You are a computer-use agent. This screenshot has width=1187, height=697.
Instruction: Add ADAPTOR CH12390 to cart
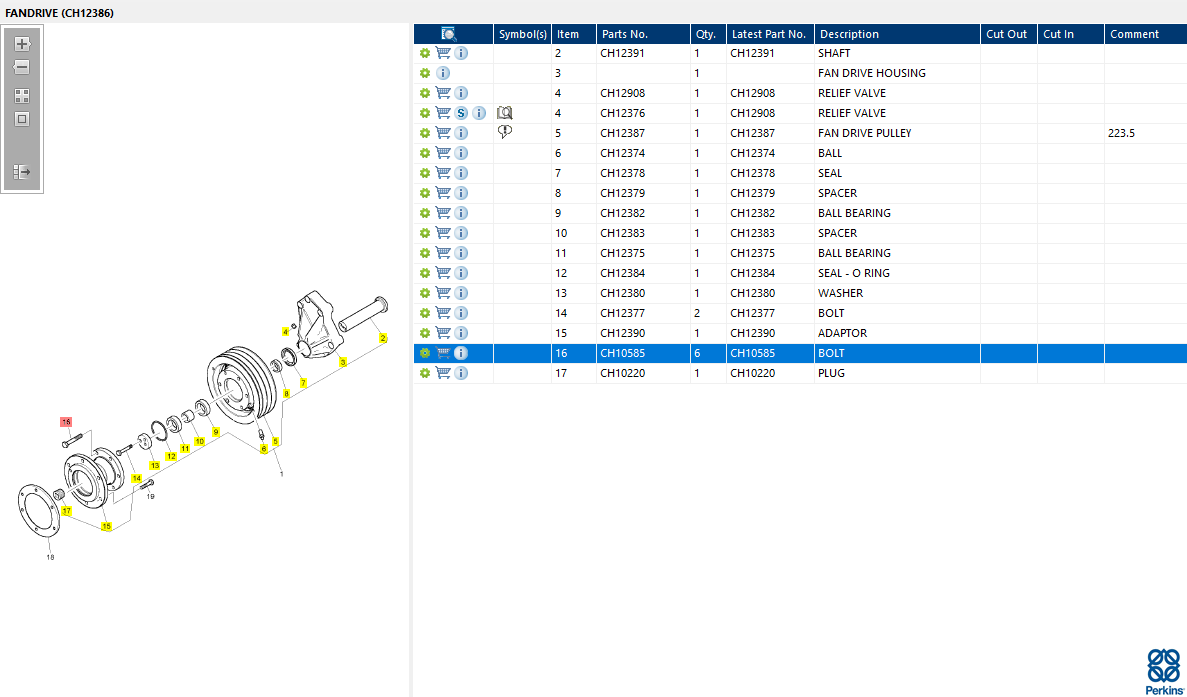tap(444, 333)
